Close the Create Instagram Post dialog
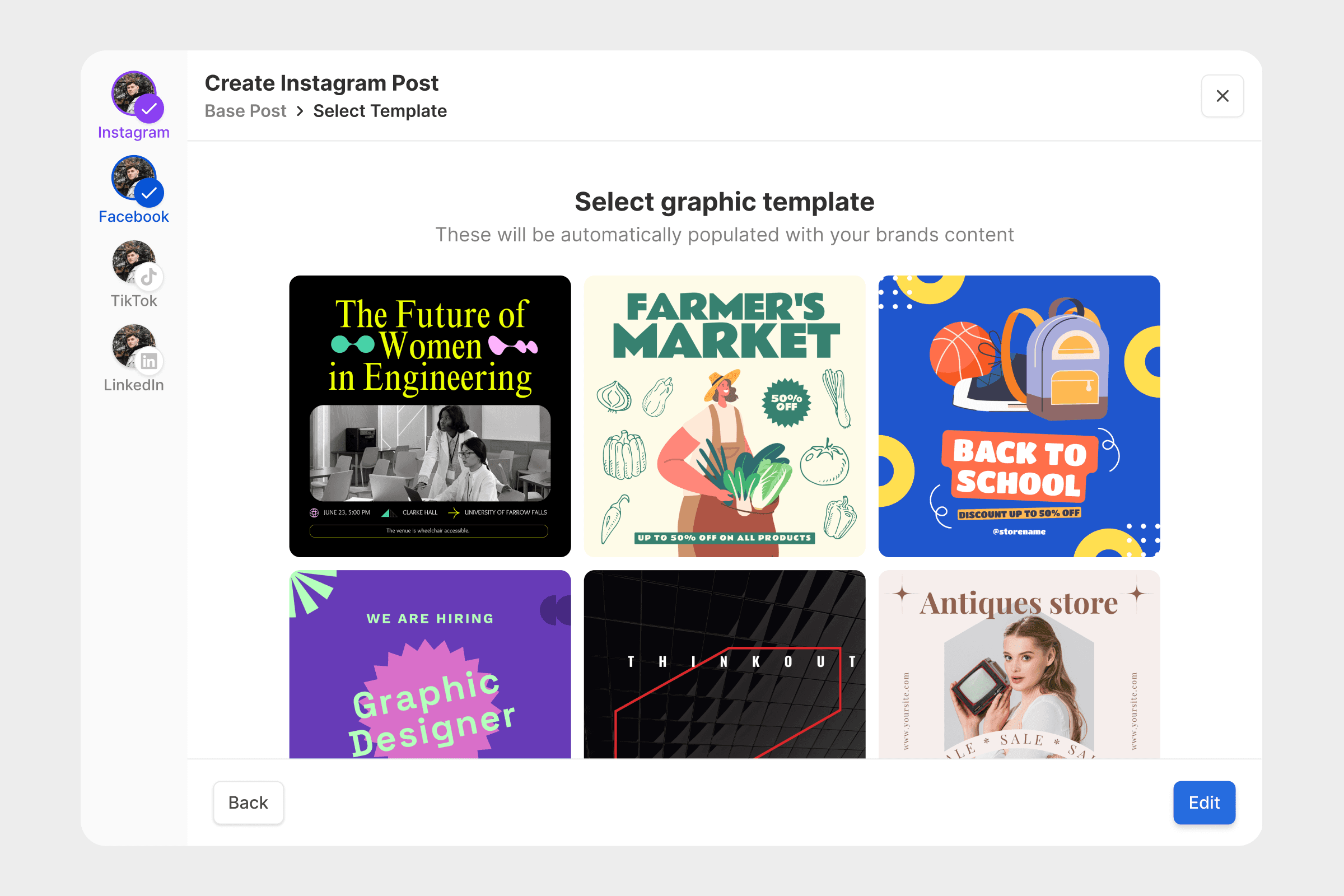The height and width of the screenshot is (896, 1344). (1222, 96)
